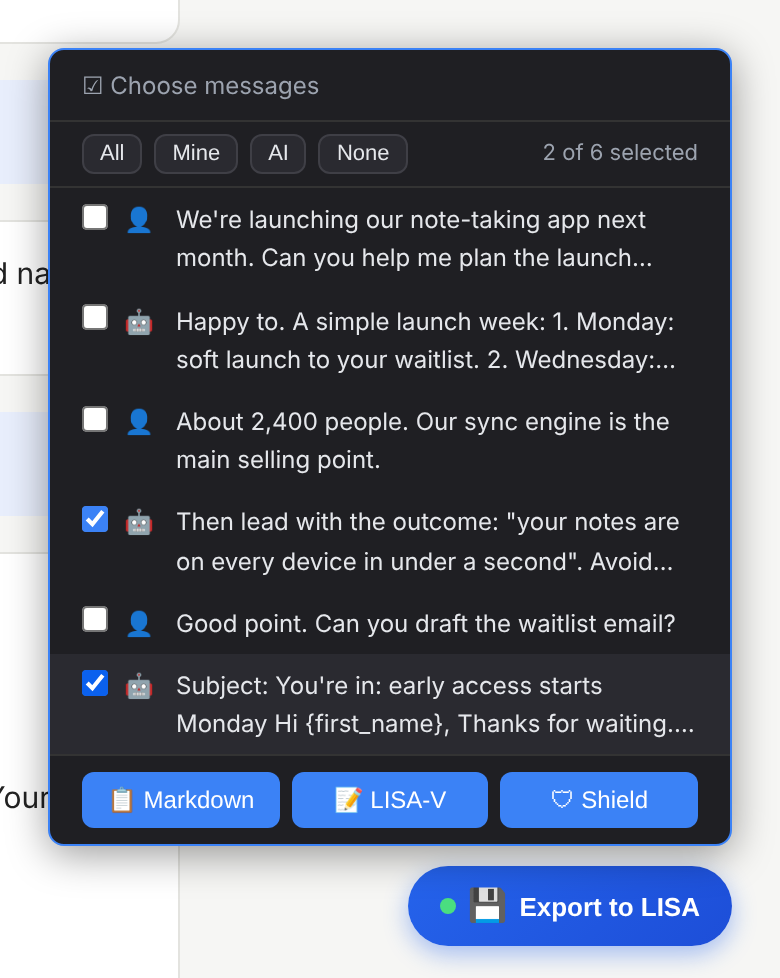Export selection in LISA-V format
The width and height of the screenshot is (780, 978).
(390, 800)
